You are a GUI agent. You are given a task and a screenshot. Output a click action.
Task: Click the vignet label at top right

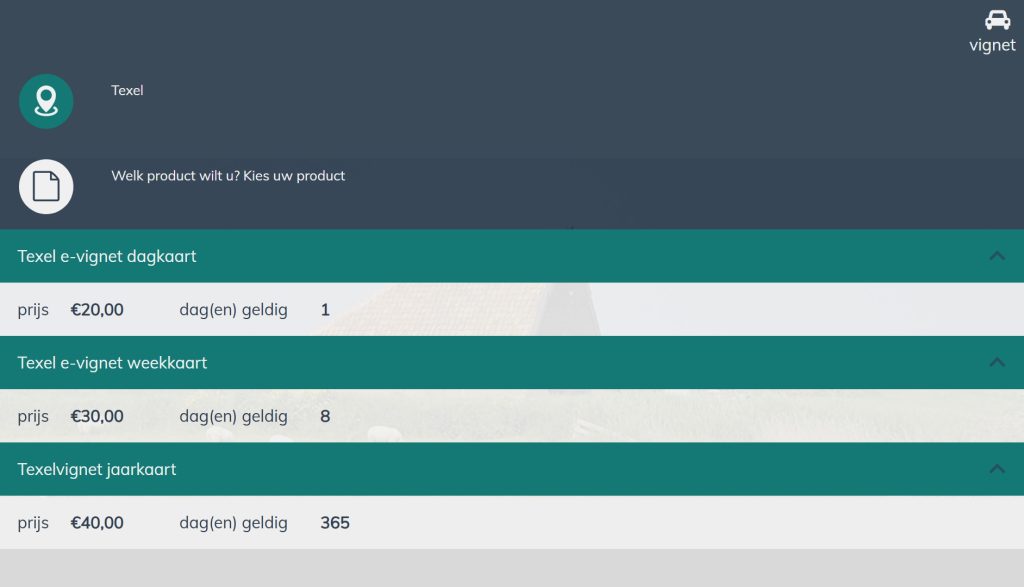pos(992,45)
